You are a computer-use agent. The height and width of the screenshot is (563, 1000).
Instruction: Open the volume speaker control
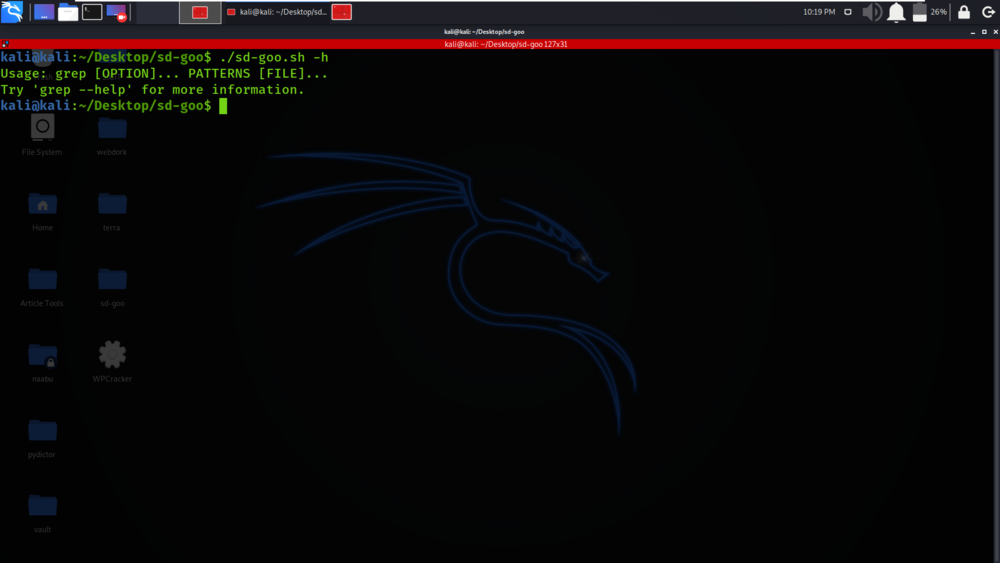[872, 12]
